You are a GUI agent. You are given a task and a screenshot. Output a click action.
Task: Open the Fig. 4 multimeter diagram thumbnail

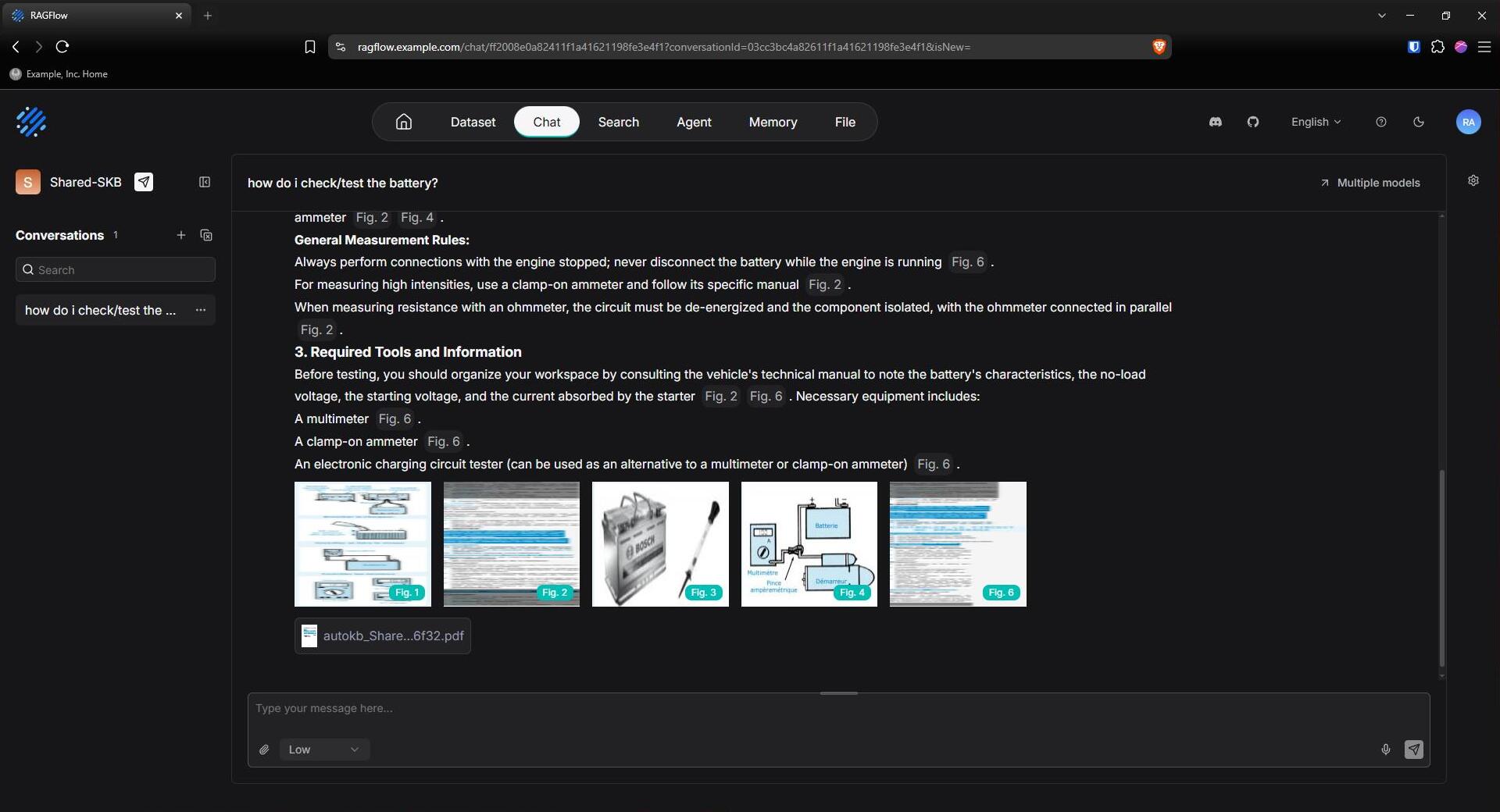click(809, 544)
